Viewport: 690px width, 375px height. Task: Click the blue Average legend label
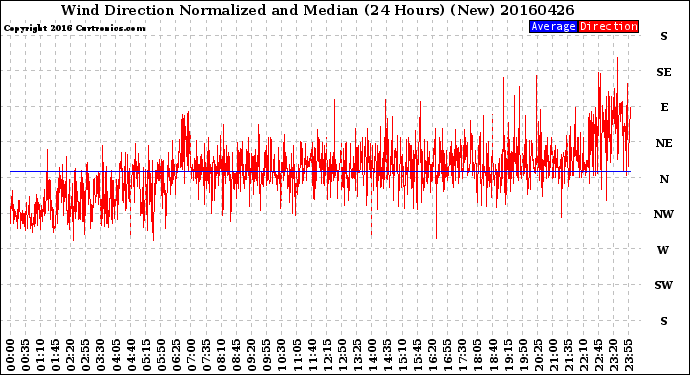click(553, 26)
